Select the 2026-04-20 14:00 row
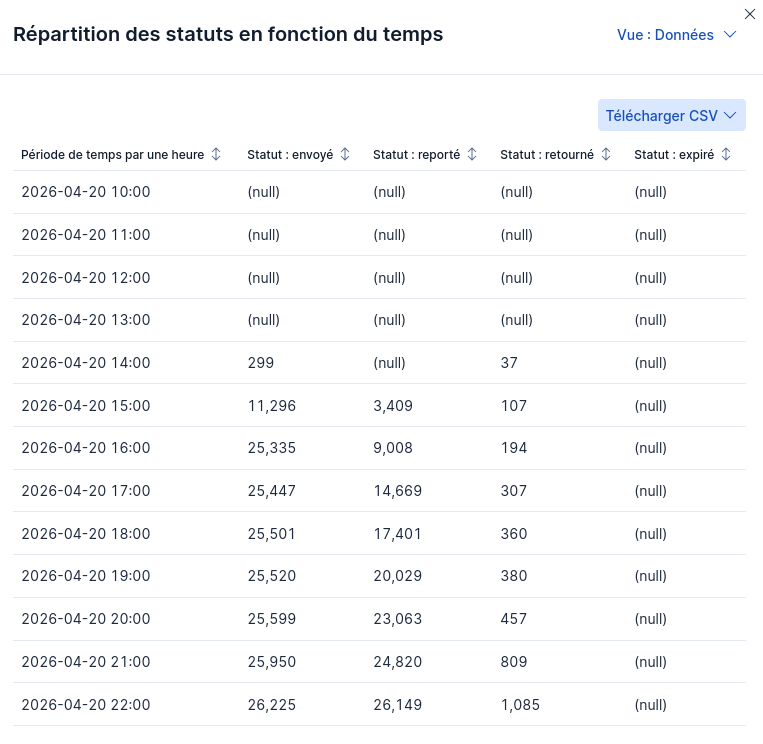Screen dimensions: 763x744 380,363
